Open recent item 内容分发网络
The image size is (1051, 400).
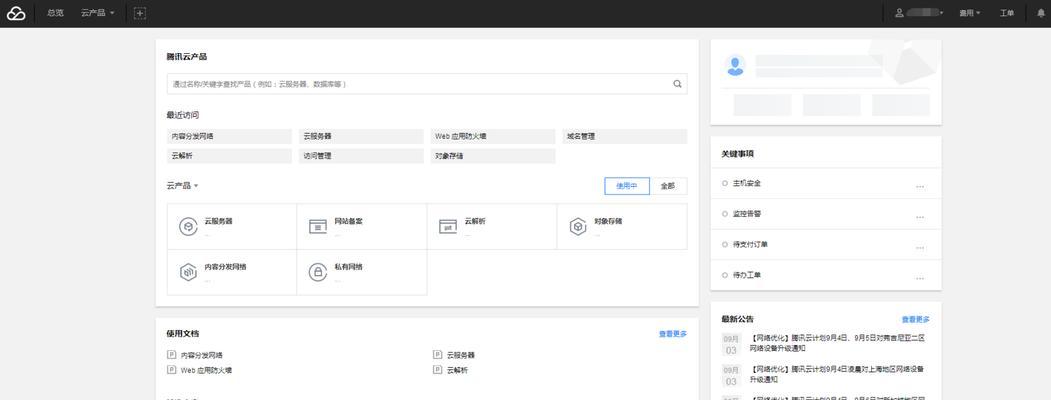(229, 136)
